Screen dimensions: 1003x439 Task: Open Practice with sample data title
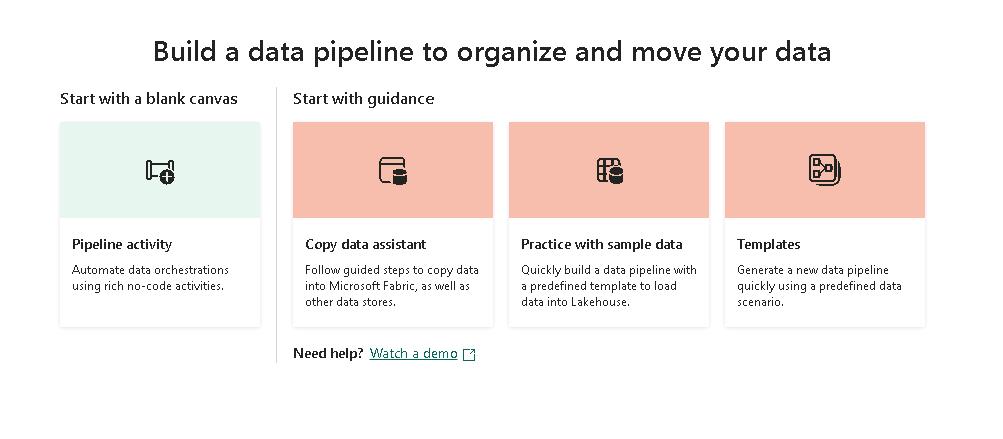602,244
